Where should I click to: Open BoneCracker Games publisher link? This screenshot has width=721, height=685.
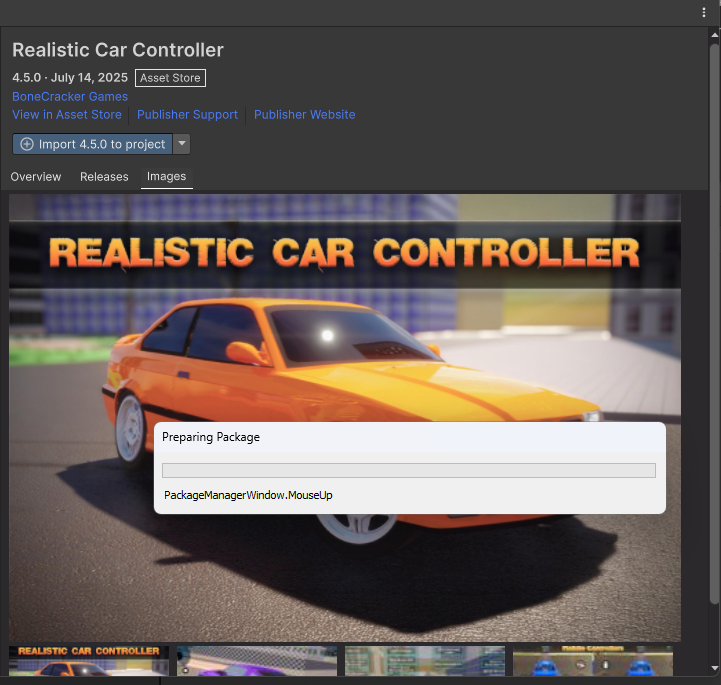pos(70,97)
